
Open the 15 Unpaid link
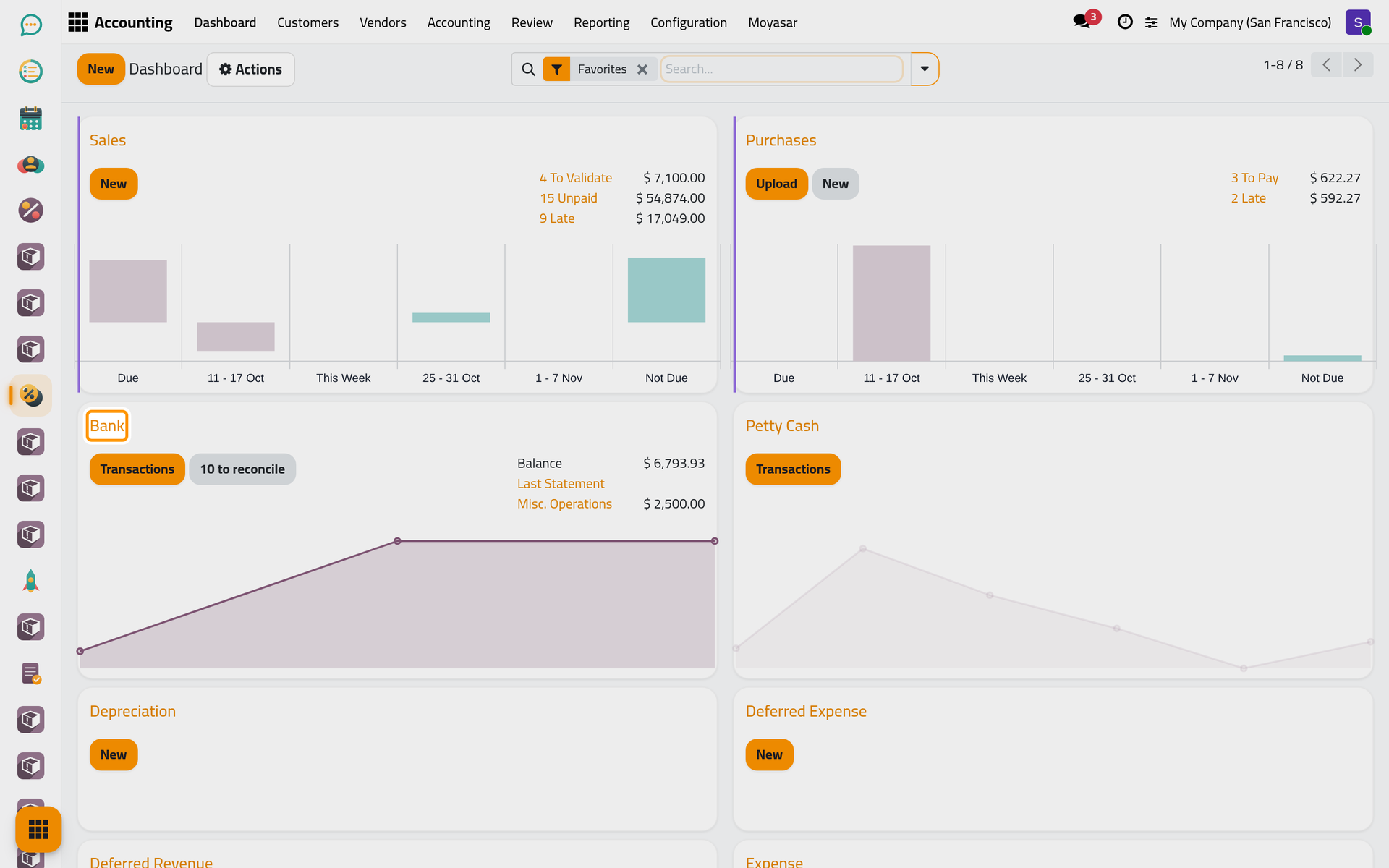point(568,198)
